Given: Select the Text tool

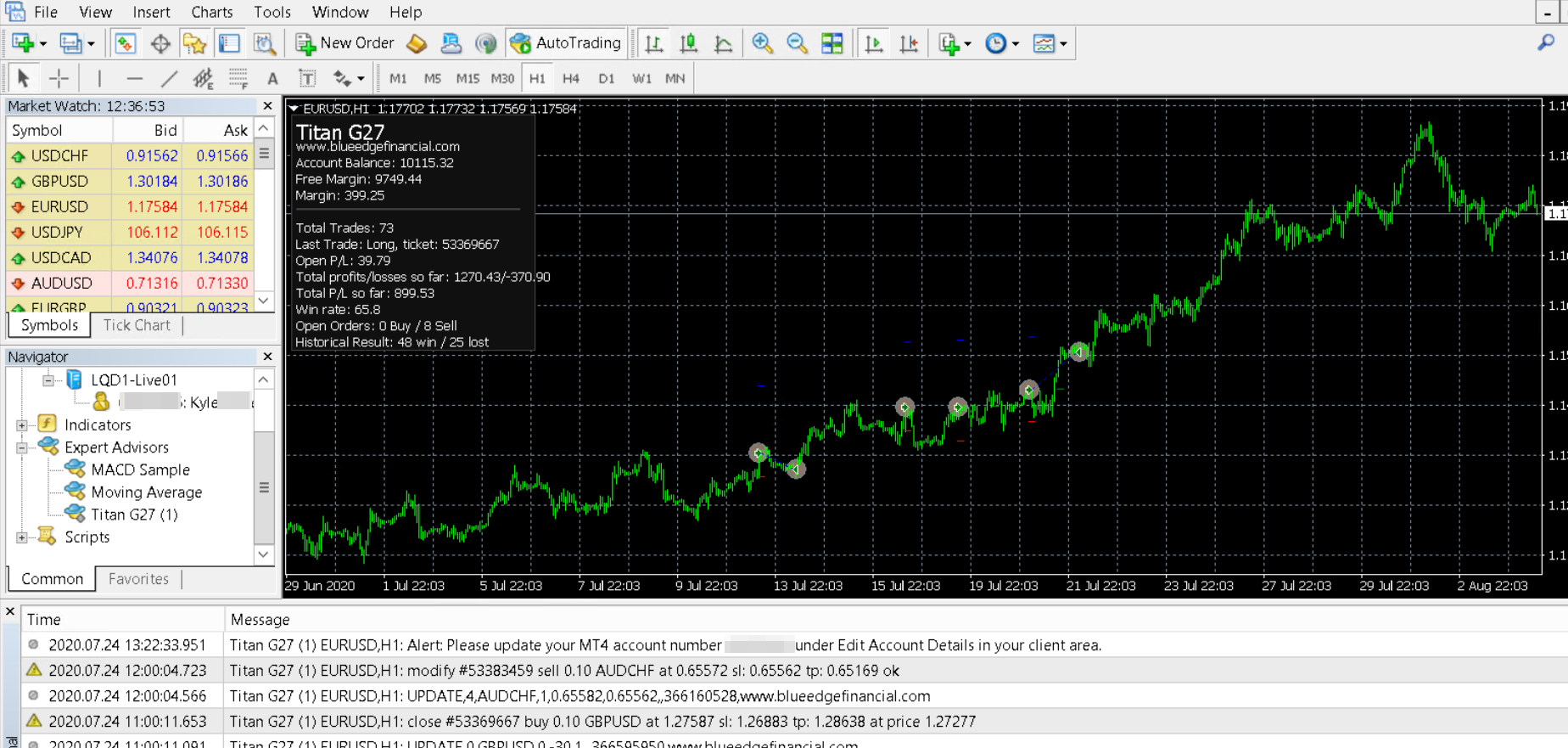Looking at the screenshot, I should tap(272, 78).
